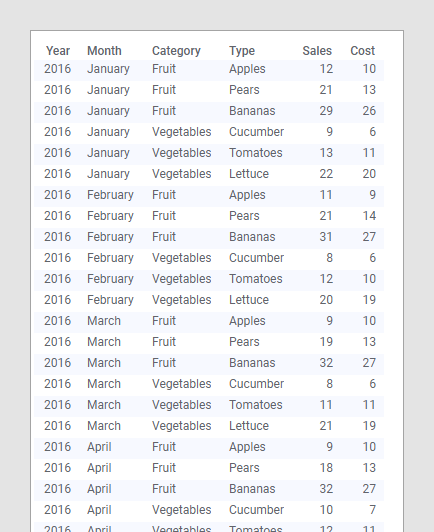Click the Sales column header
434x532 pixels.
(x=317, y=51)
